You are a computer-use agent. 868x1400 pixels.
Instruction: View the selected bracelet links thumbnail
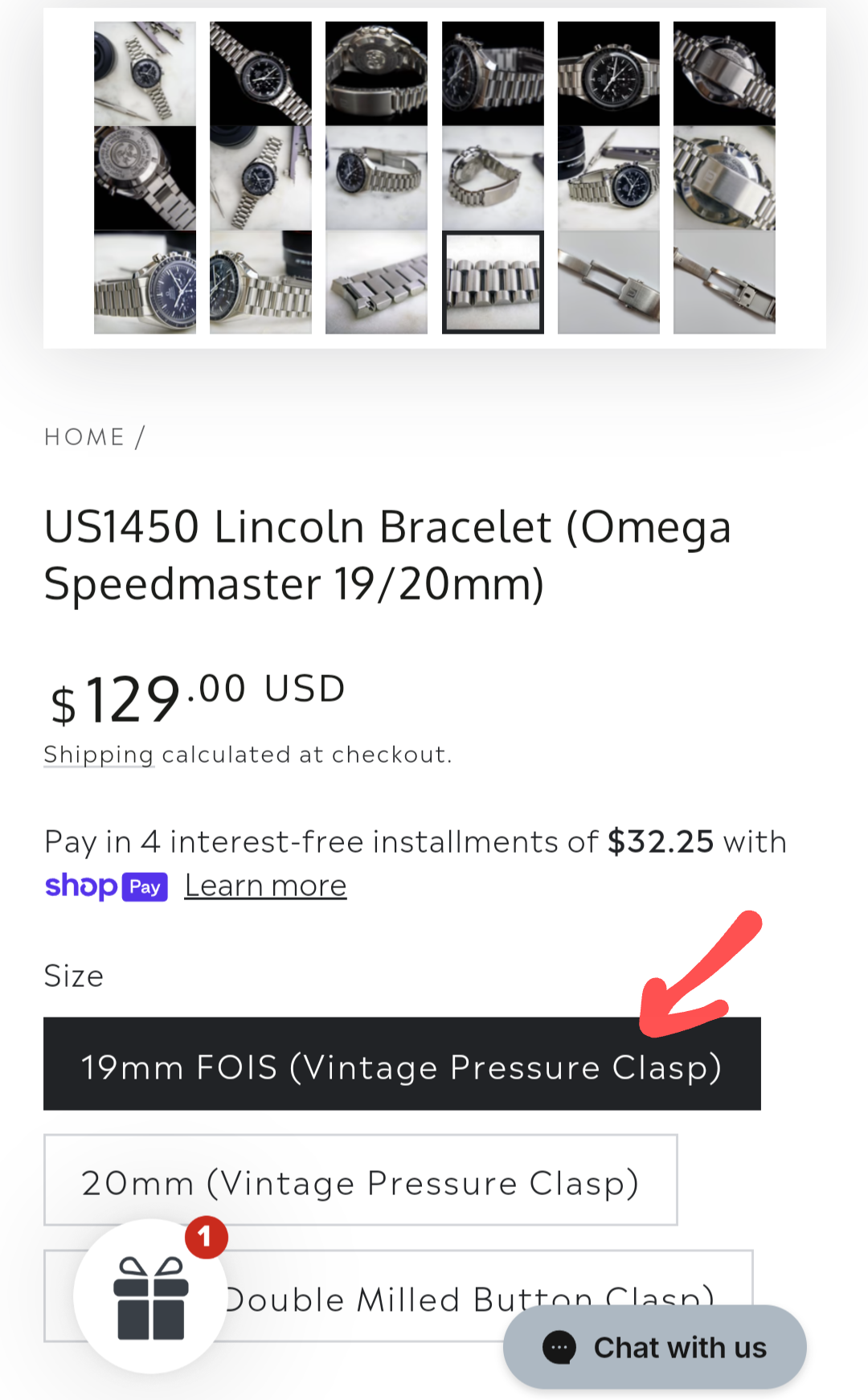point(493,282)
